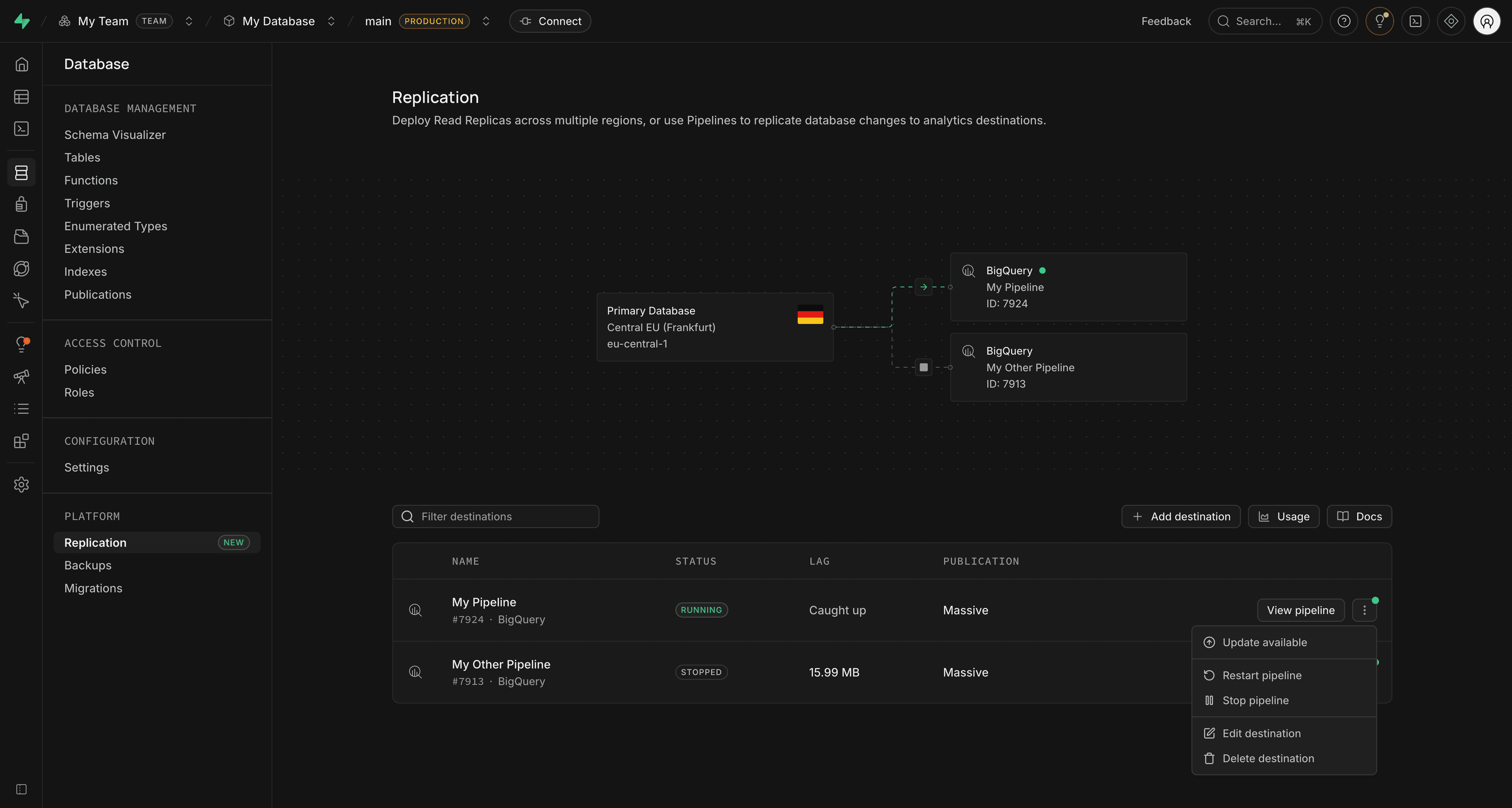
Task: Expand the My Database project switcher
Action: coord(331,21)
